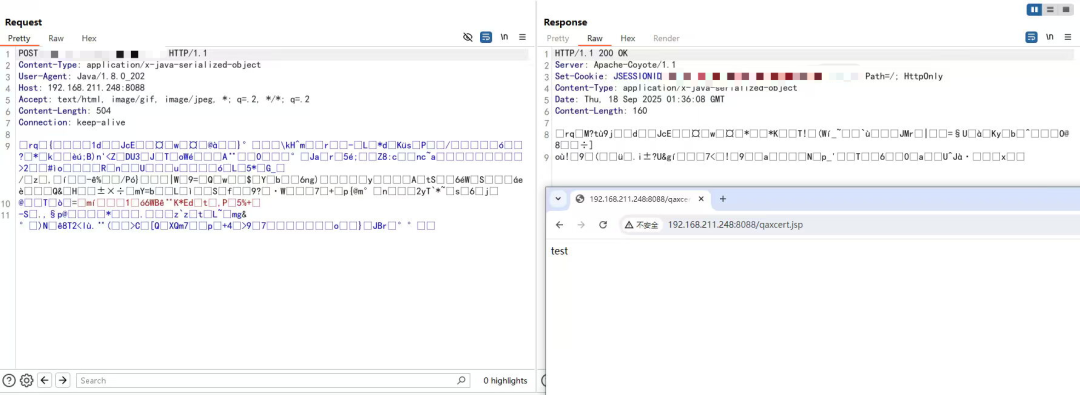The height and width of the screenshot is (395, 1080).
Task: Switch Response view to Render tab
Action: pos(666,39)
